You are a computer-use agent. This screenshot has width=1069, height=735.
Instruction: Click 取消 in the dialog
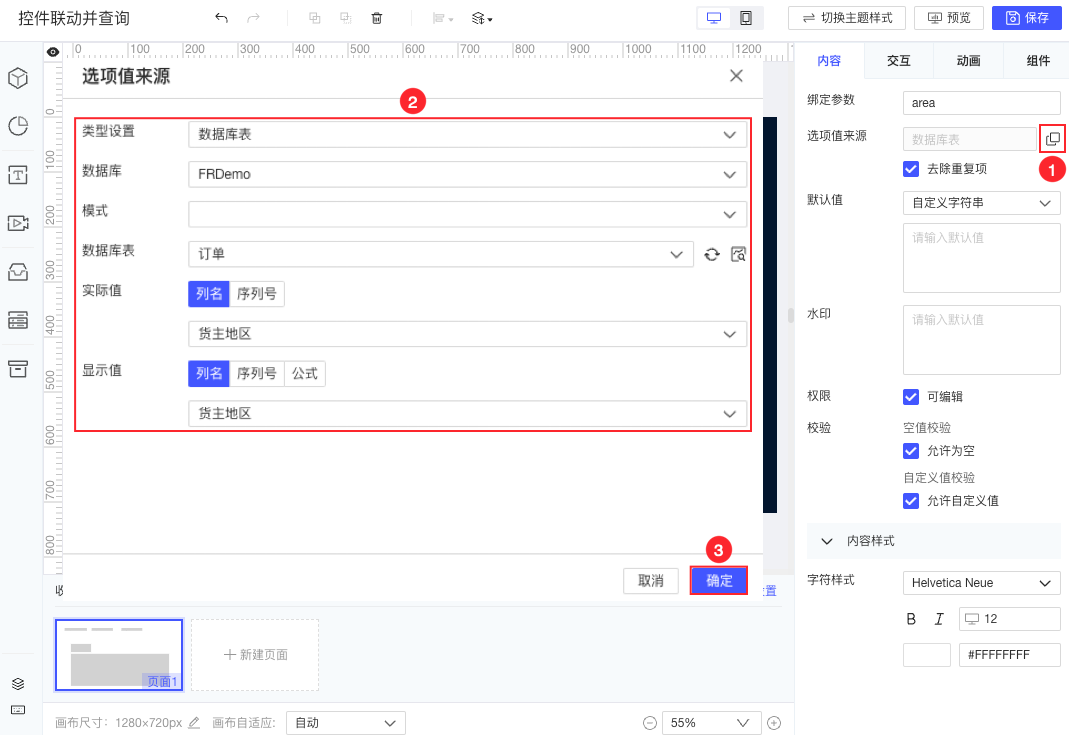coord(650,581)
